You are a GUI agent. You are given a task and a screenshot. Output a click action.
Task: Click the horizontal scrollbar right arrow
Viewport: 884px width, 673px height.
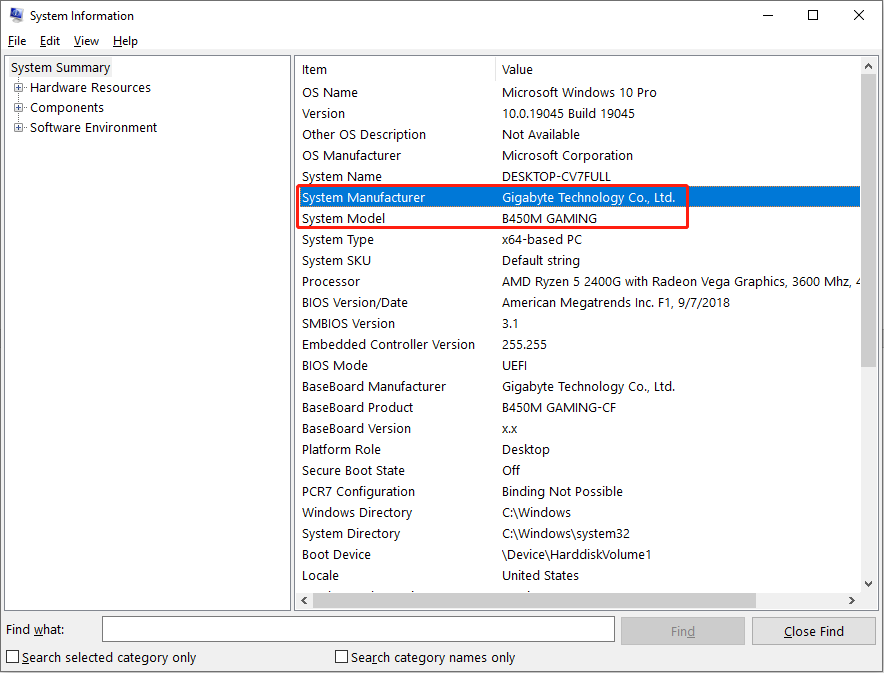coord(851,600)
